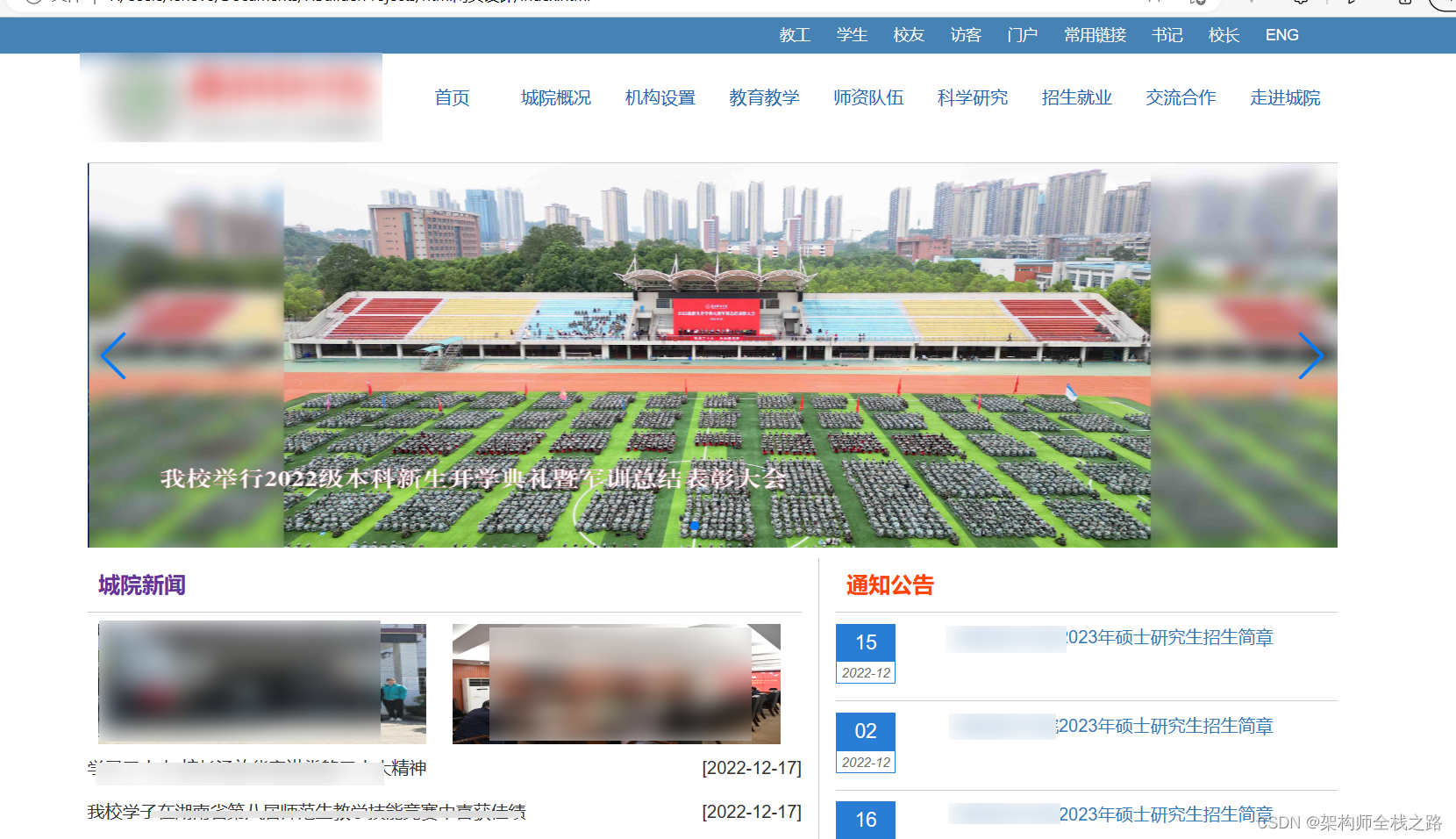The image size is (1456, 839).
Task: Click the 16 date badge
Action: (x=866, y=820)
